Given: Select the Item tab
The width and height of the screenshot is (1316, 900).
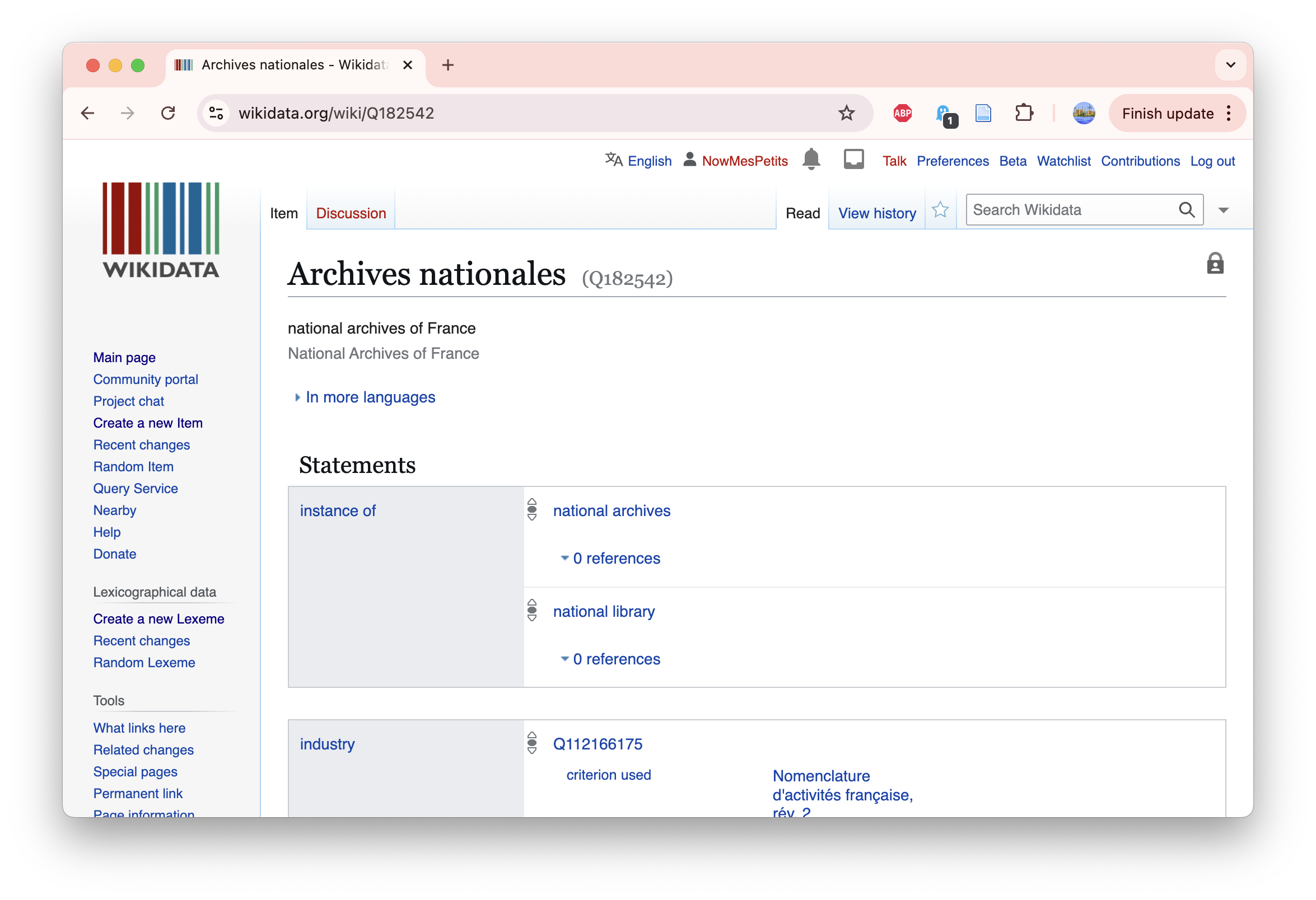Looking at the screenshot, I should (283, 212).
